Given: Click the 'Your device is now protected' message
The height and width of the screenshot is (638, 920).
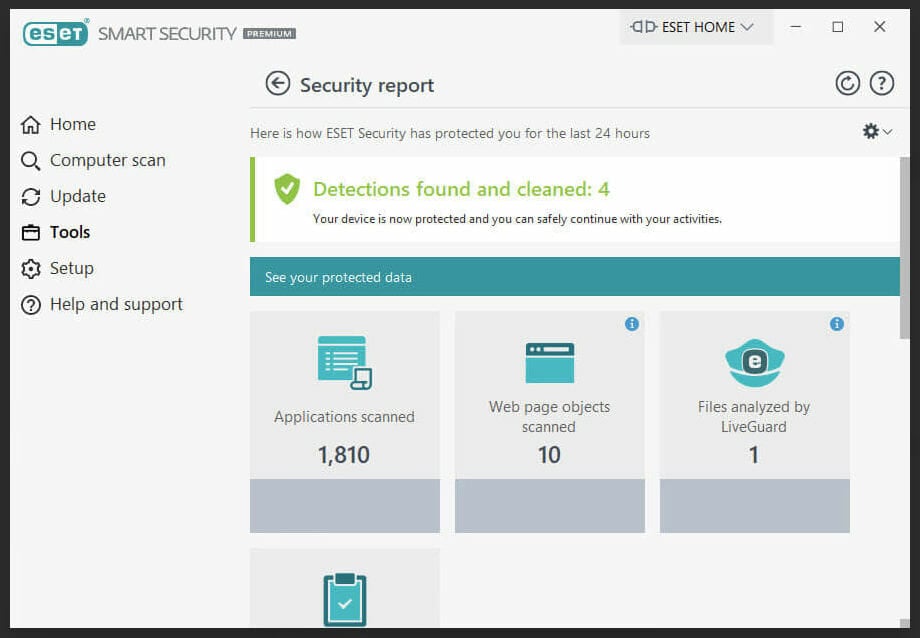Looking at the screenshot, I should (x=517, y=219).
